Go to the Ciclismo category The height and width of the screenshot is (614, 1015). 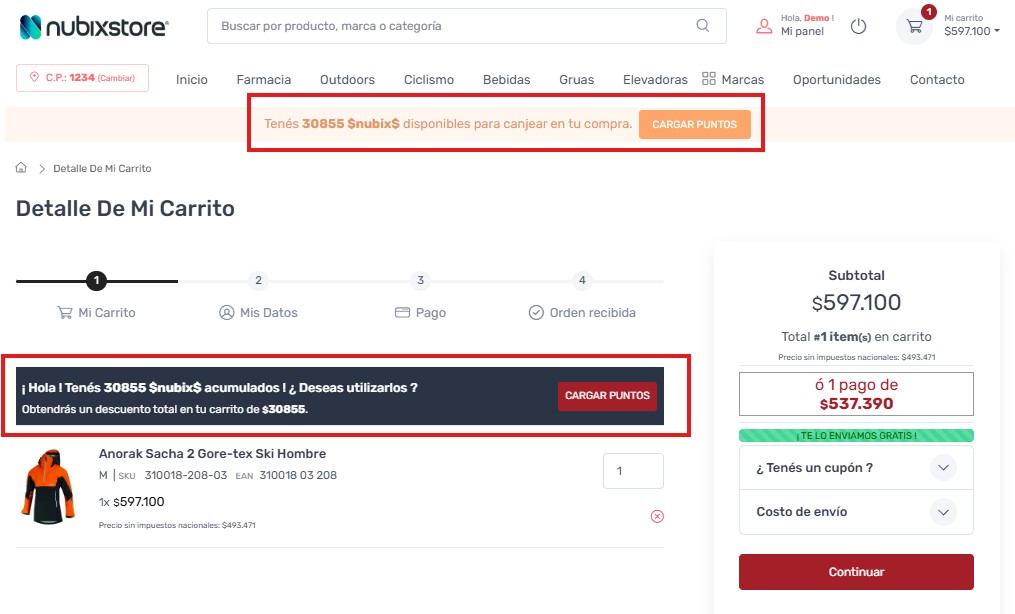[x=429, y=80]
